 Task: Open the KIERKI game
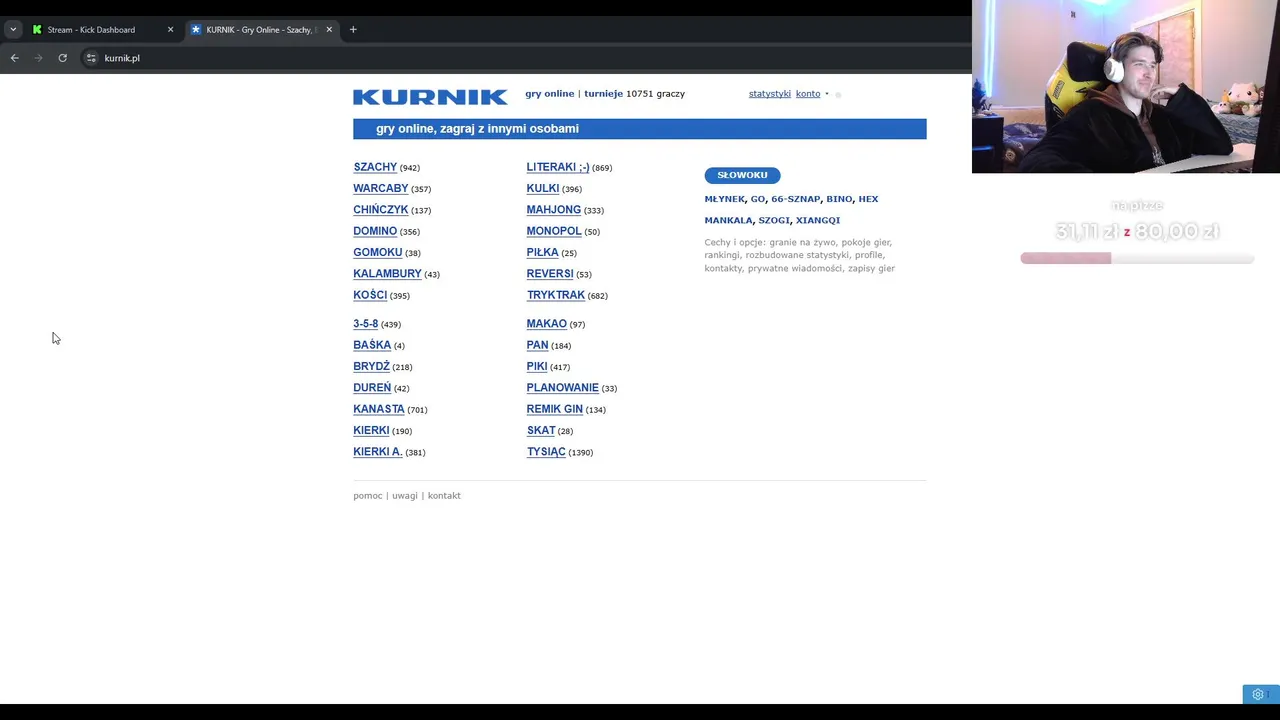pyautogui.click(x=371, y=431)
